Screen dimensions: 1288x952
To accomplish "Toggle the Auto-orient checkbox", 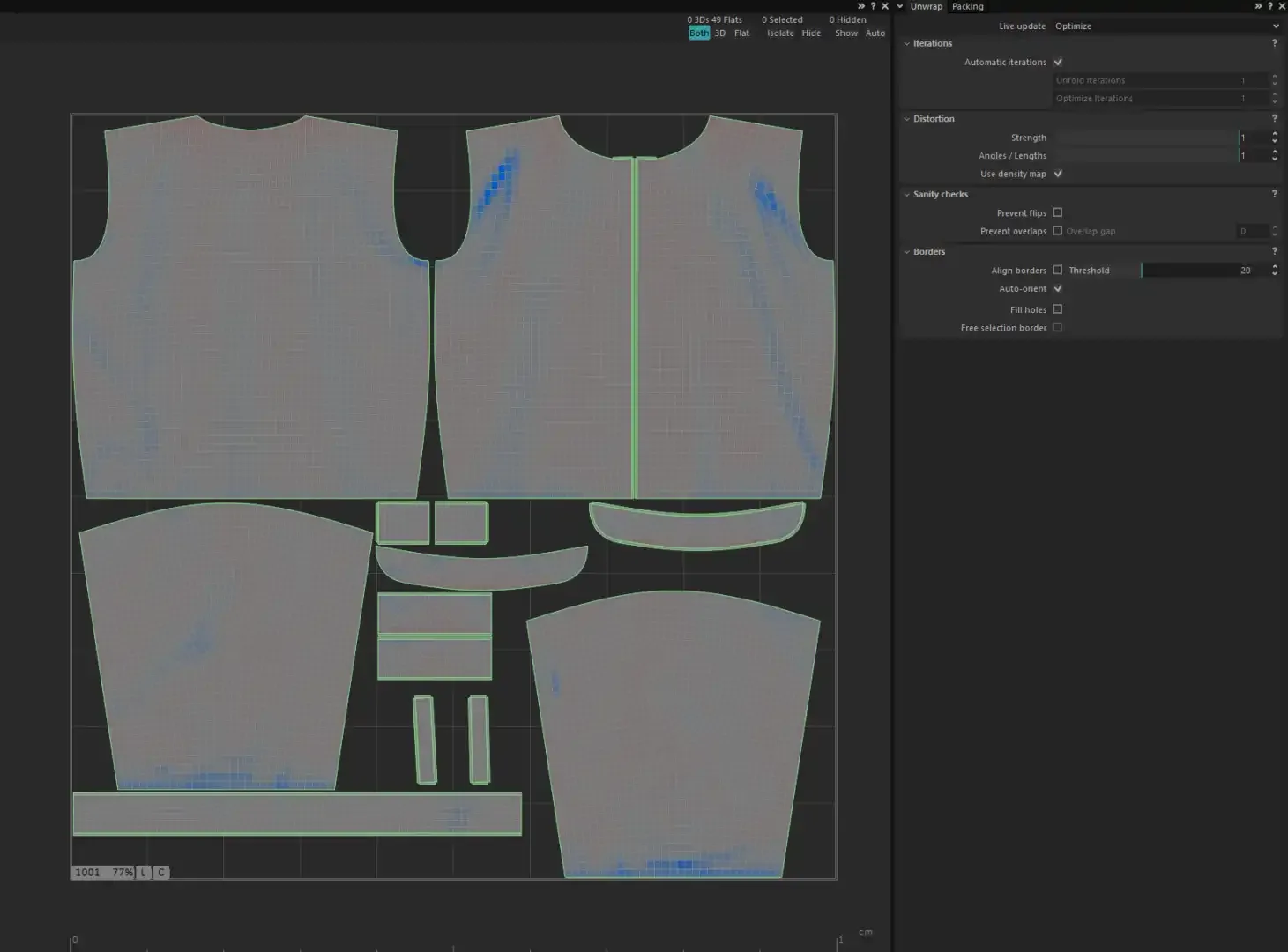I will tap(1058, 288).
